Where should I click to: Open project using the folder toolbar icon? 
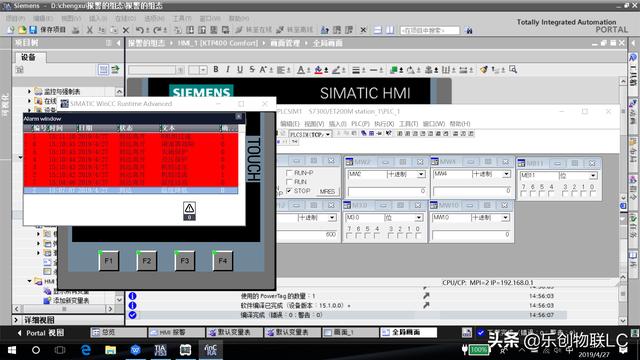(22, 30)
